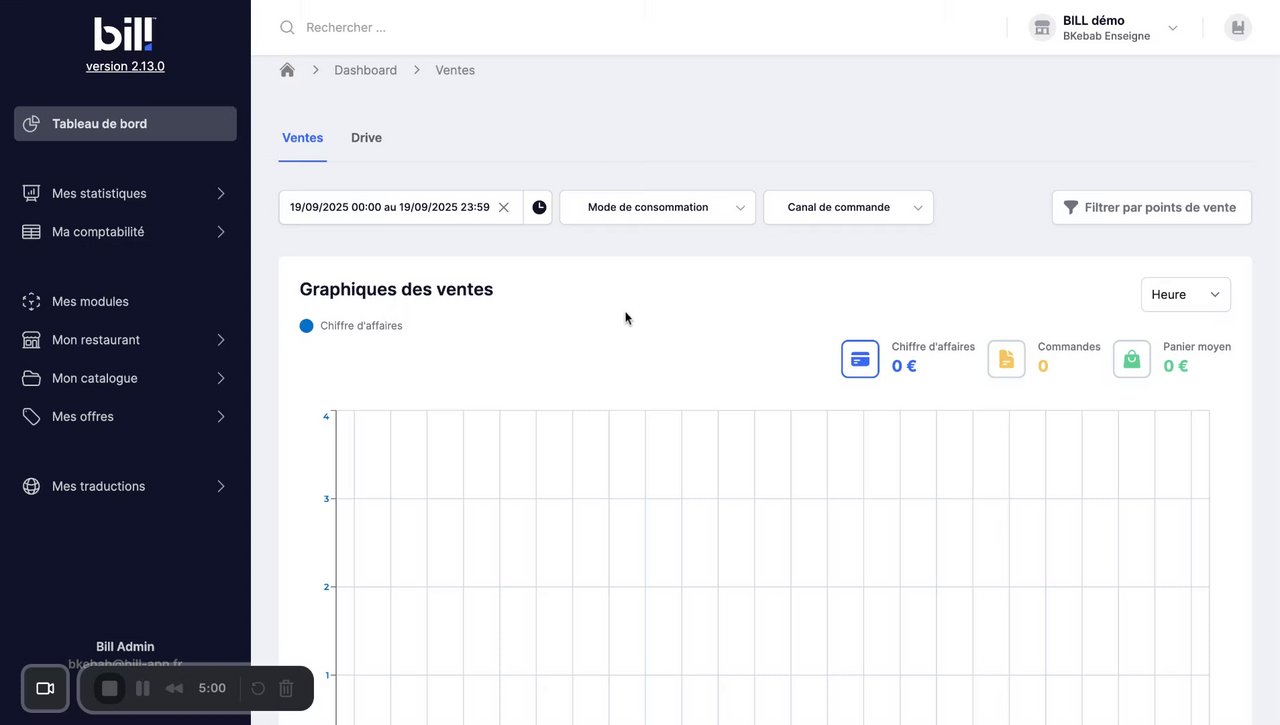
Task: Click the home breadcrumb icon
Action: pyautogui.click(x=288, y=70)
